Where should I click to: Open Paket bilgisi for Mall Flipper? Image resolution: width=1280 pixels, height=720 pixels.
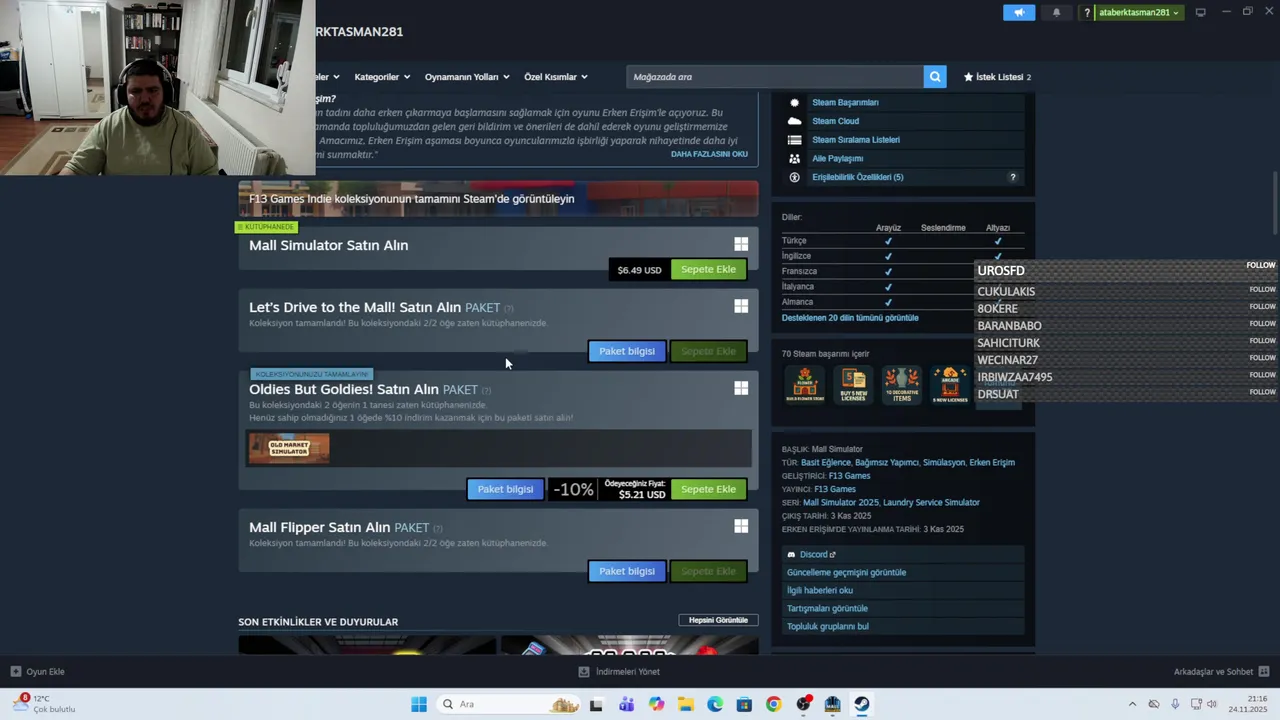point(627,571)
